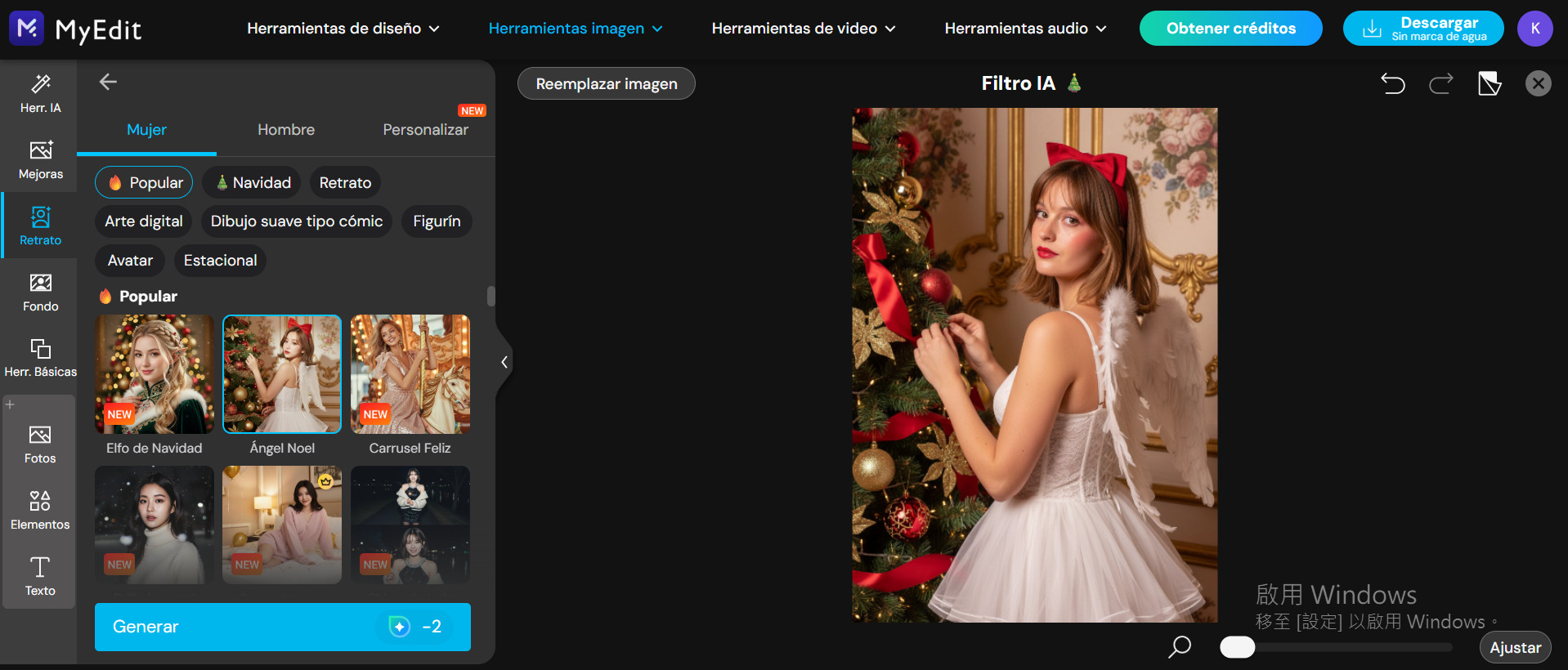The image size is (1568, 670).
Task: Redo the last action
Action: (x=1441, y=83)
